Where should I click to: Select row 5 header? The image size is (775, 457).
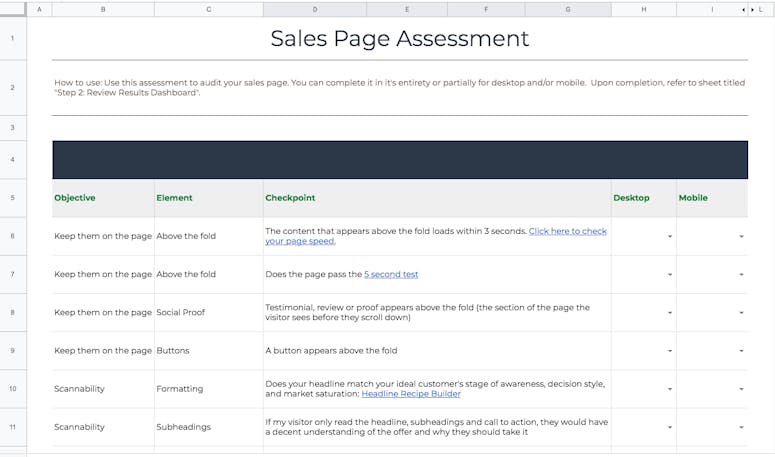[x=13, y=198]
